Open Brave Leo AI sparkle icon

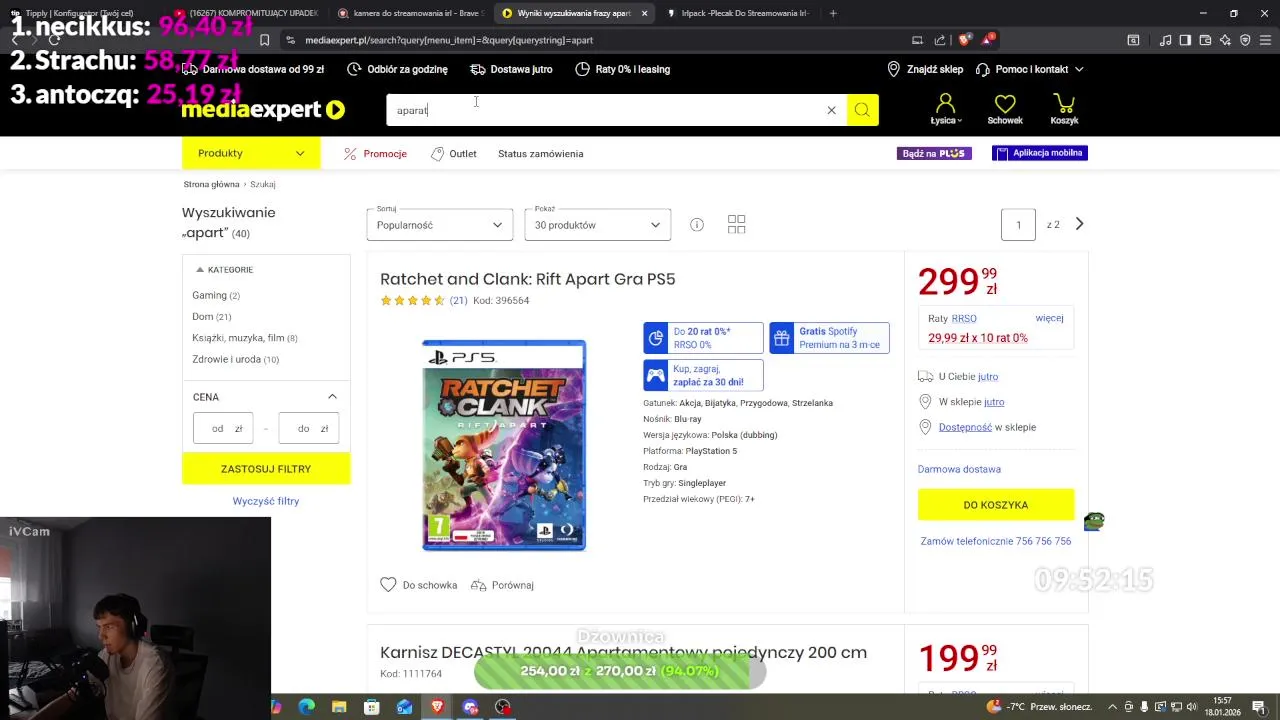coord(1225,40)
